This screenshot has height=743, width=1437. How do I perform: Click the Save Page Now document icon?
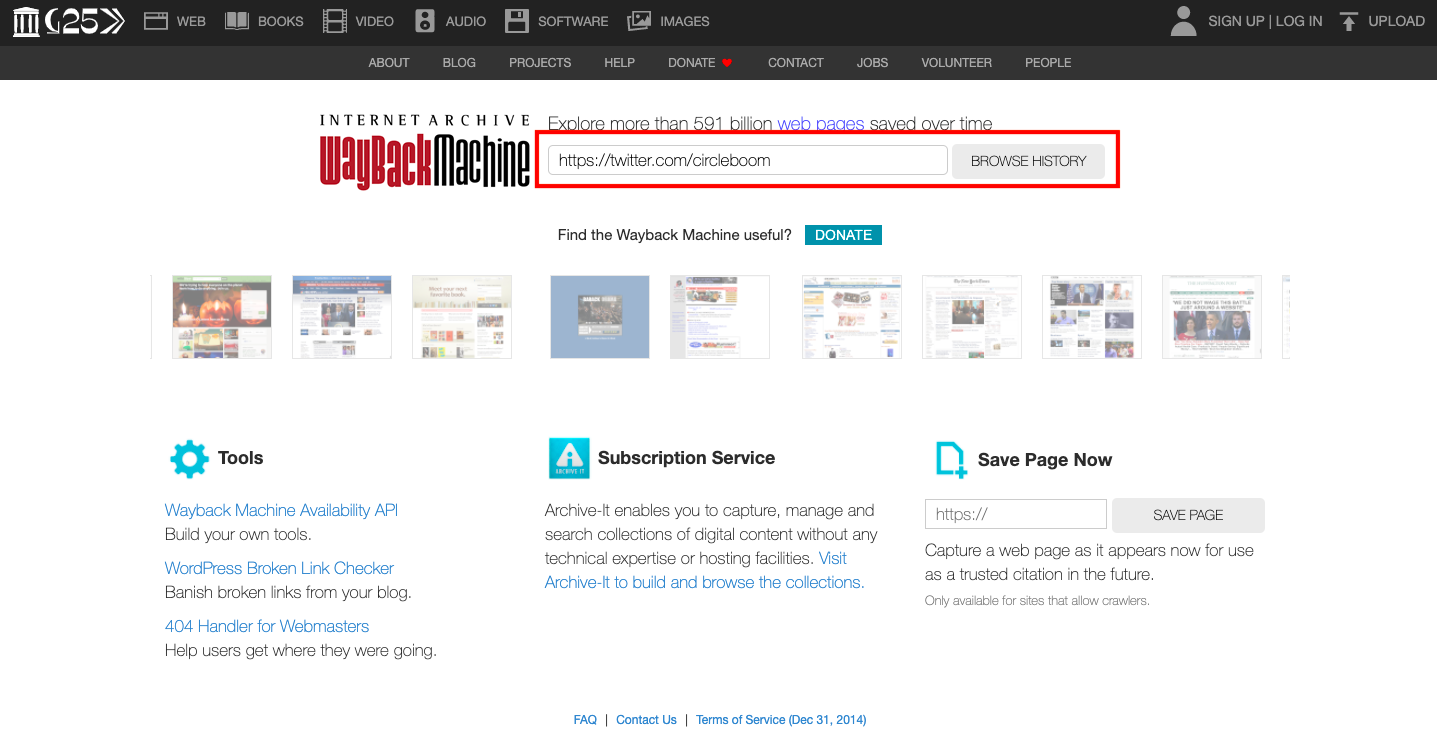click(951, 460)
